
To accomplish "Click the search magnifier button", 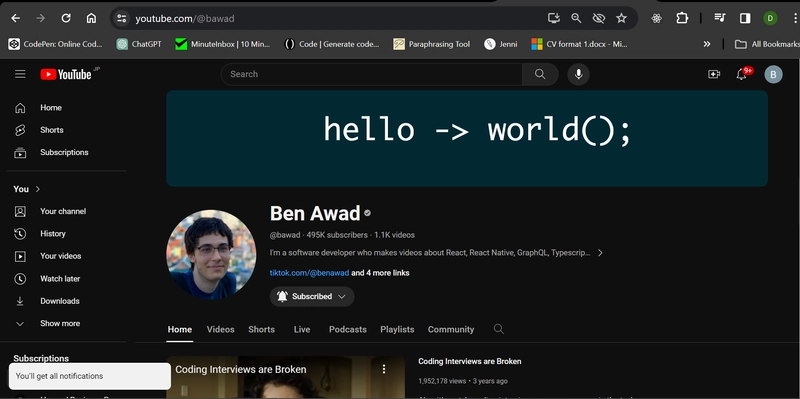I will tap(540, 74).
